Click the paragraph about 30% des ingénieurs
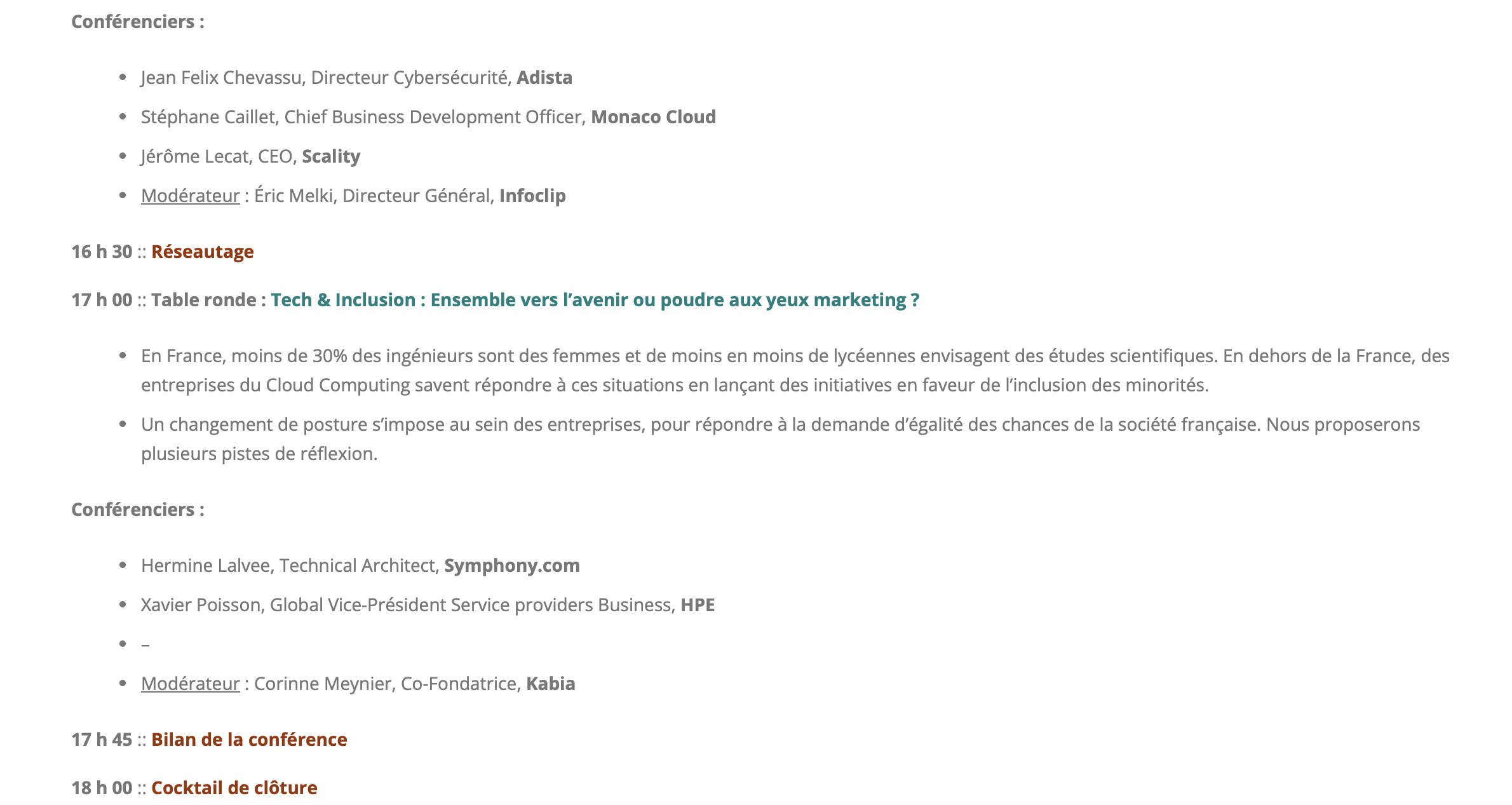The height and width of the screenshot is (805, 1512). point(795,370)
